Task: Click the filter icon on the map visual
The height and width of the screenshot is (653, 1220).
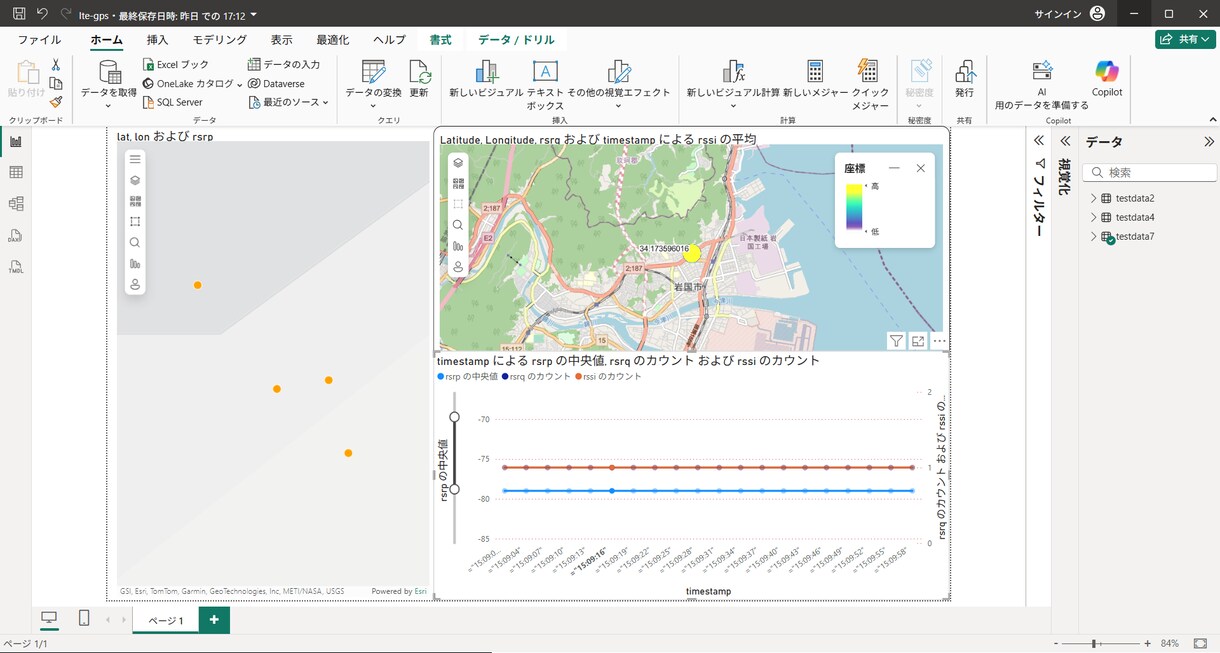Action: coord(896,341)
